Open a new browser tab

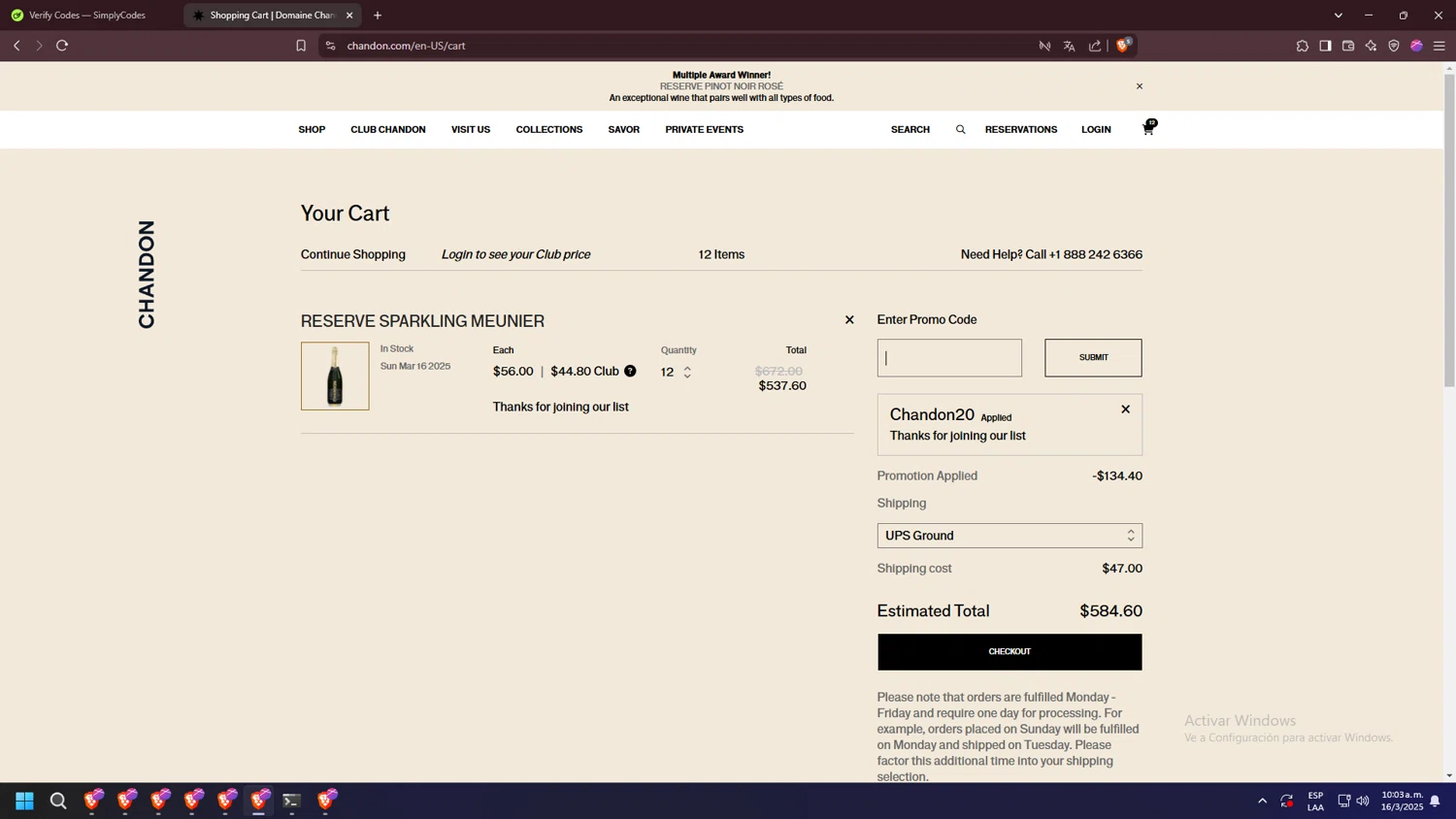point(378,16)
